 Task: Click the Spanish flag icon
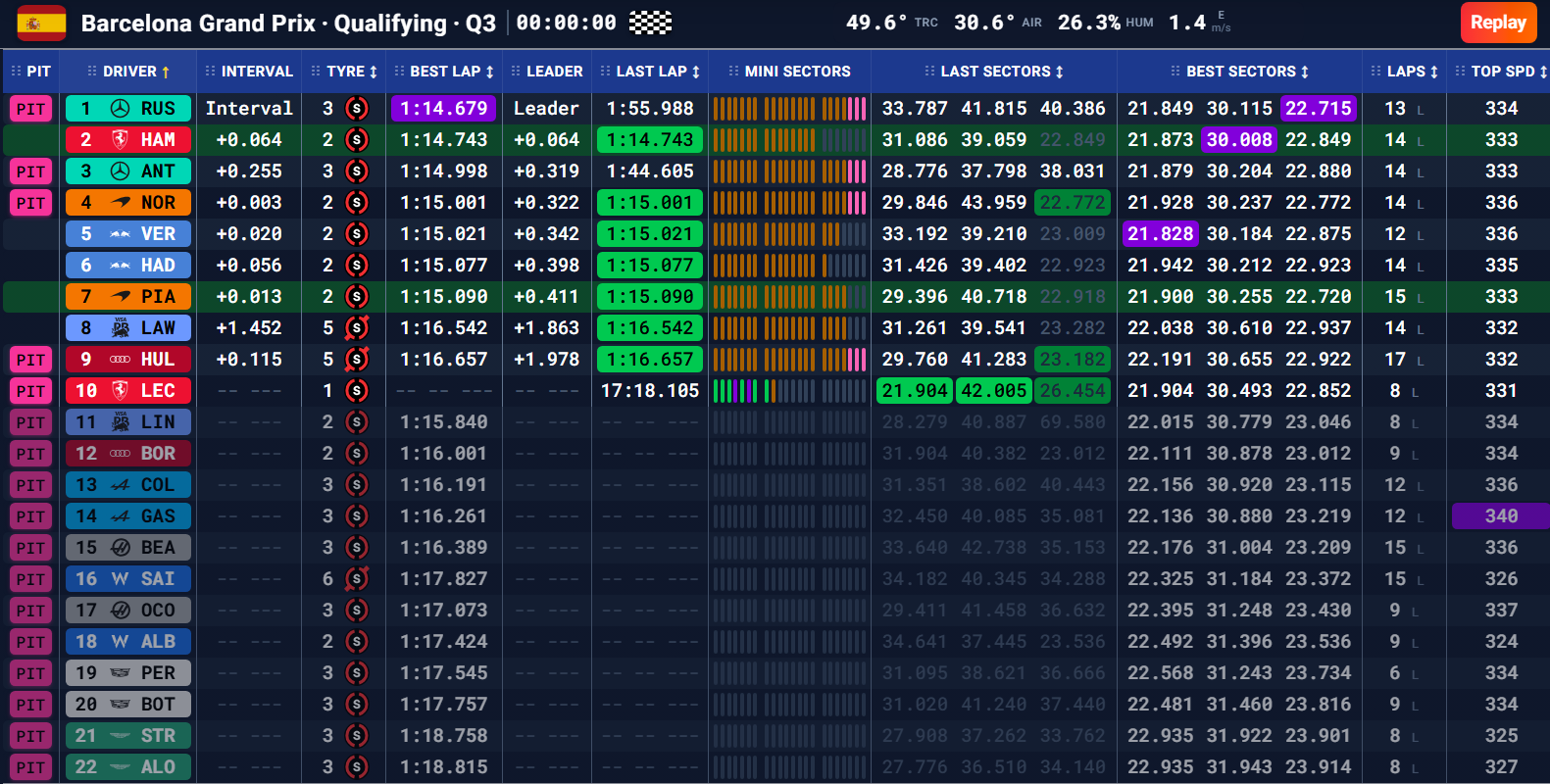pos(41,23)
